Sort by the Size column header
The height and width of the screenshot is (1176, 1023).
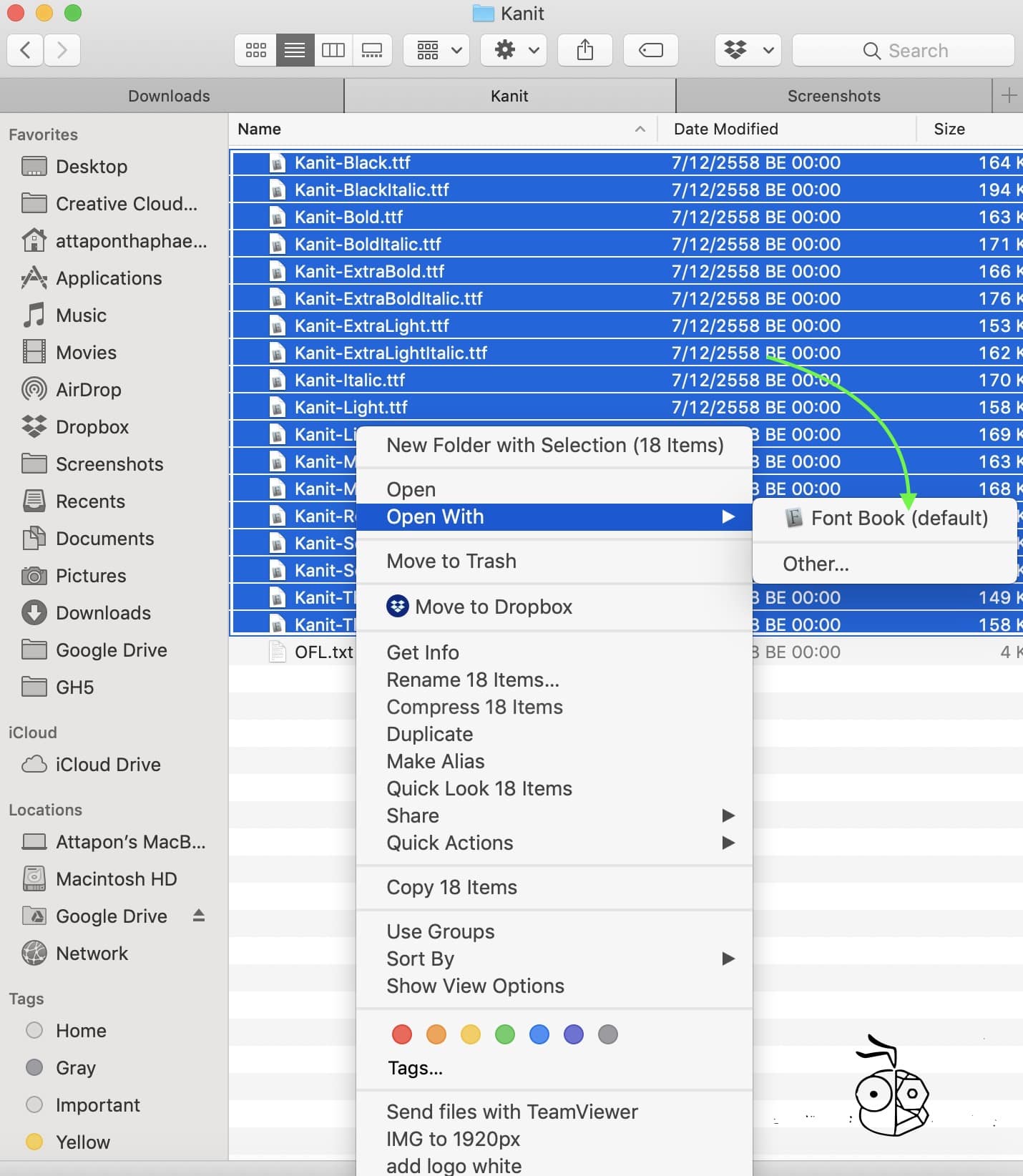[x=970, y=129]
